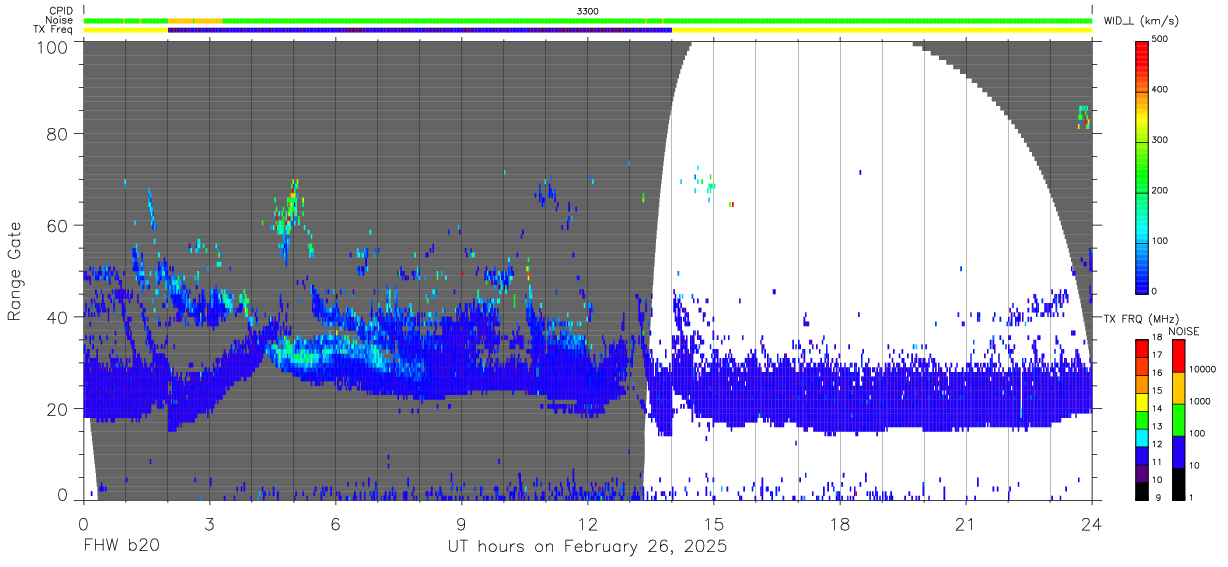Click the CPID row label
This screenshot has height=567, width=1228.
(x=62, y=11)
